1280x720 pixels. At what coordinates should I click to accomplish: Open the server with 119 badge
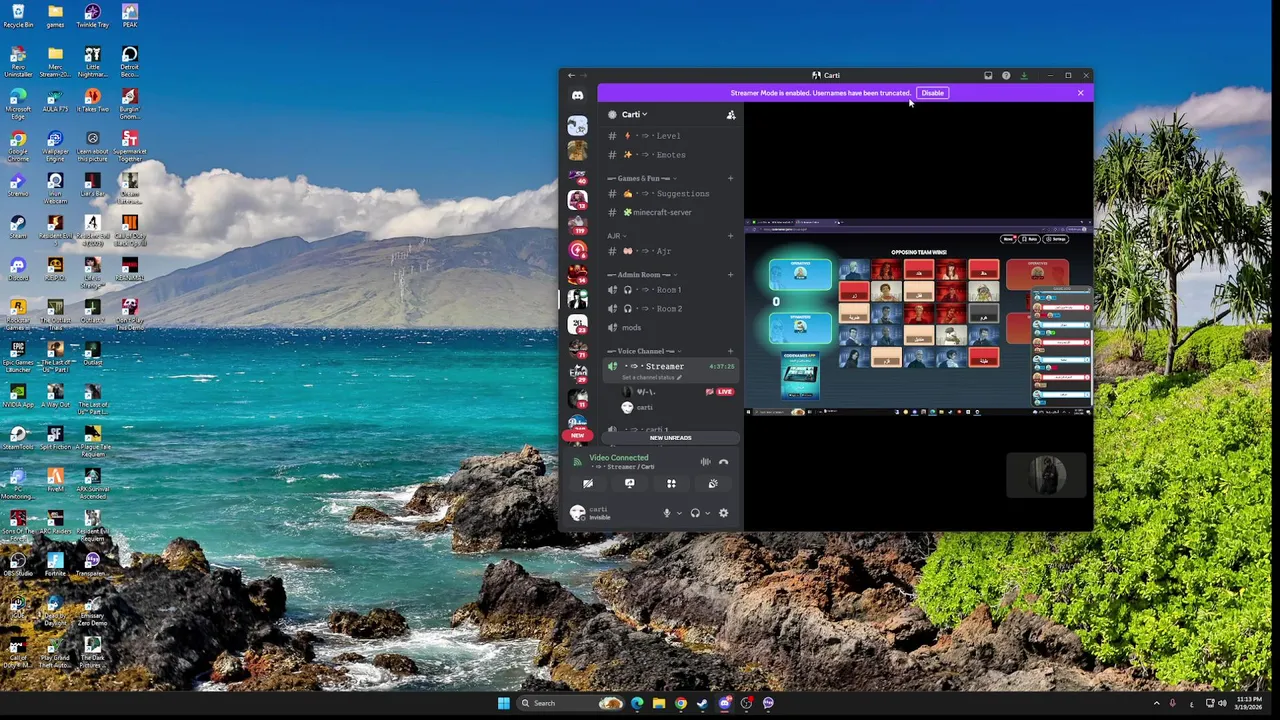[x=577, y=226]
